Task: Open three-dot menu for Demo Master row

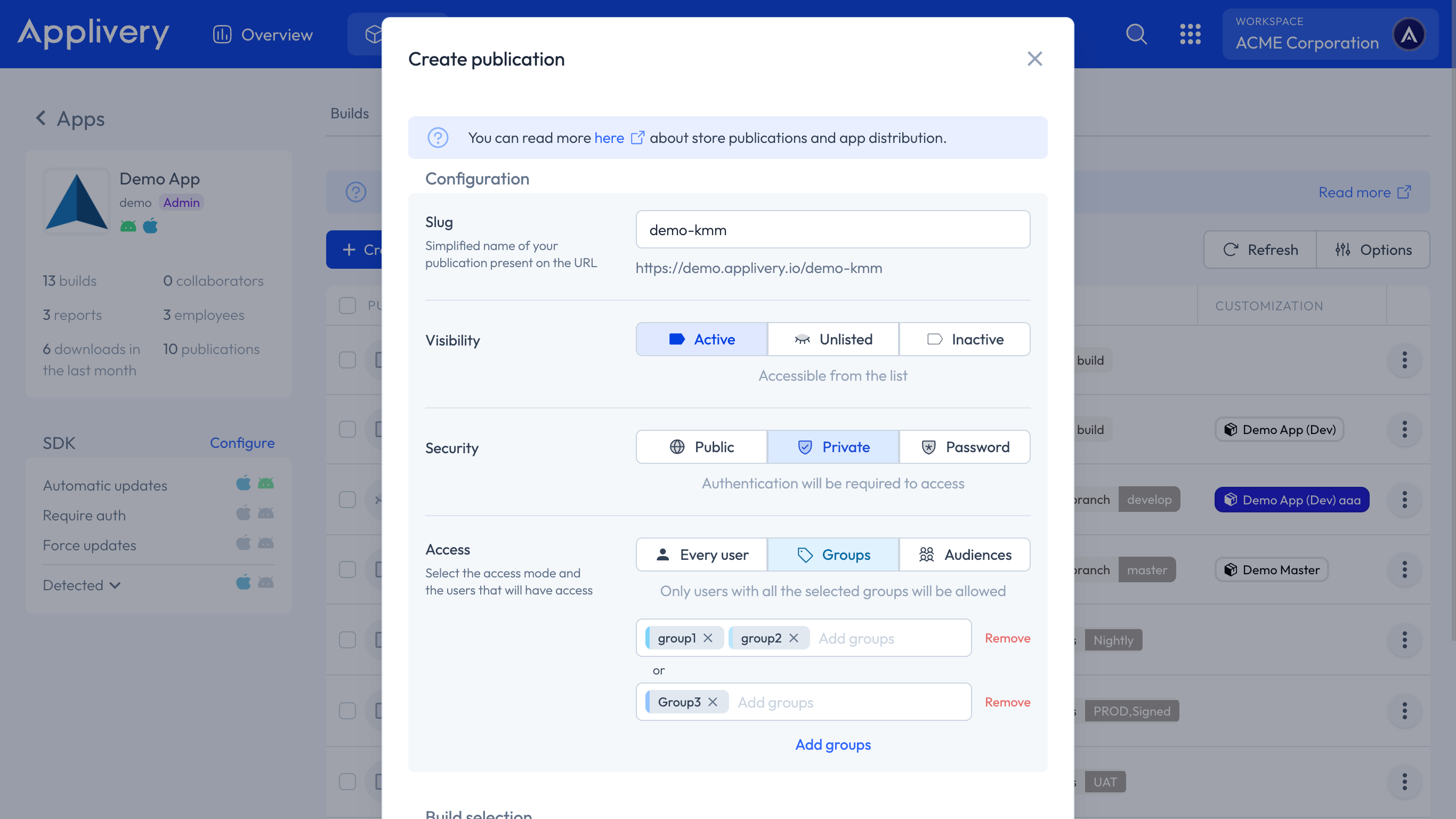Action: 1404,569
